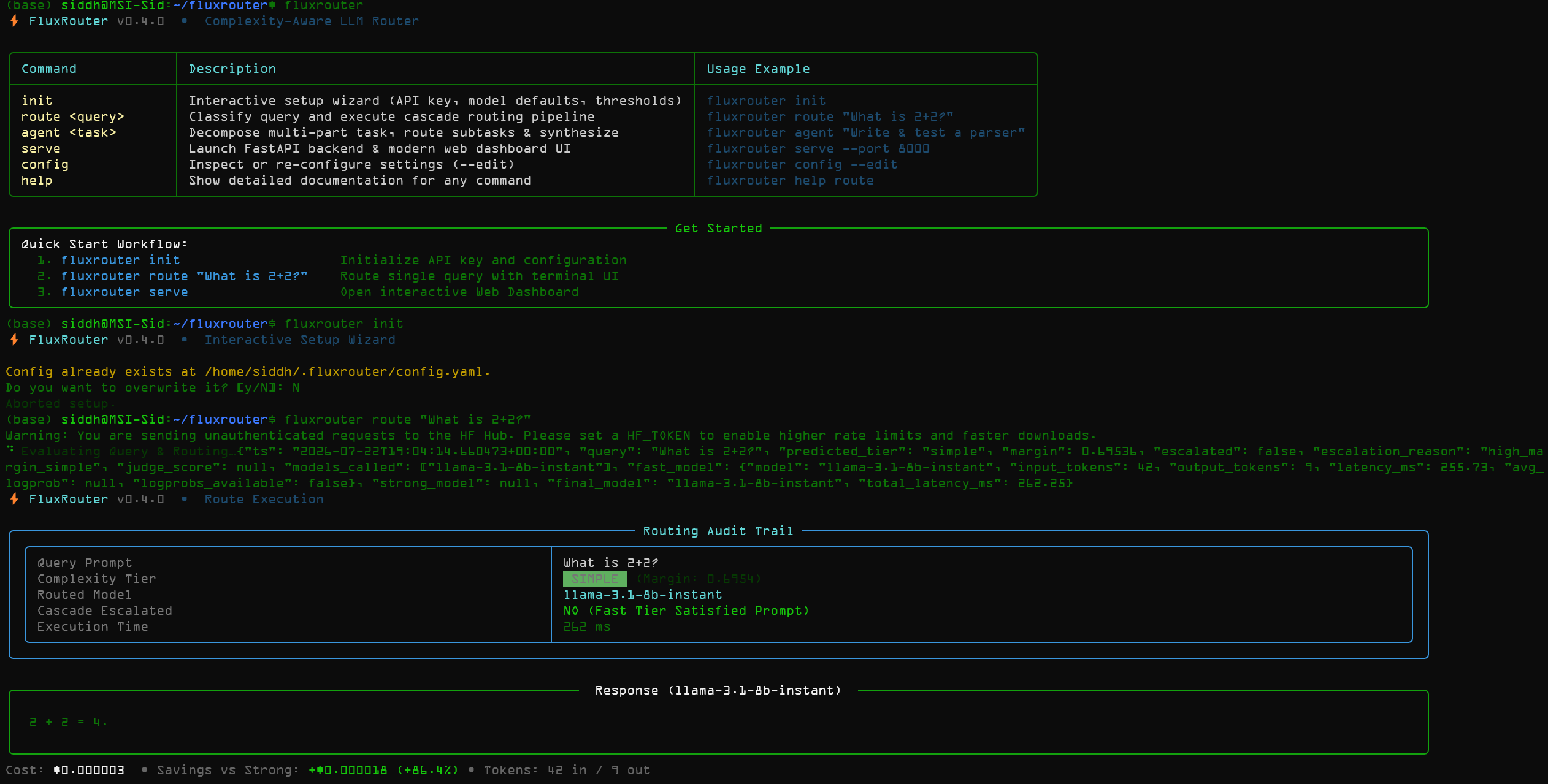Click 'NO (Fast Tier Satisfied Prompt)' value
This screenshot has width=1548, height=784.
pyautogui.click(x=686, y=611)
